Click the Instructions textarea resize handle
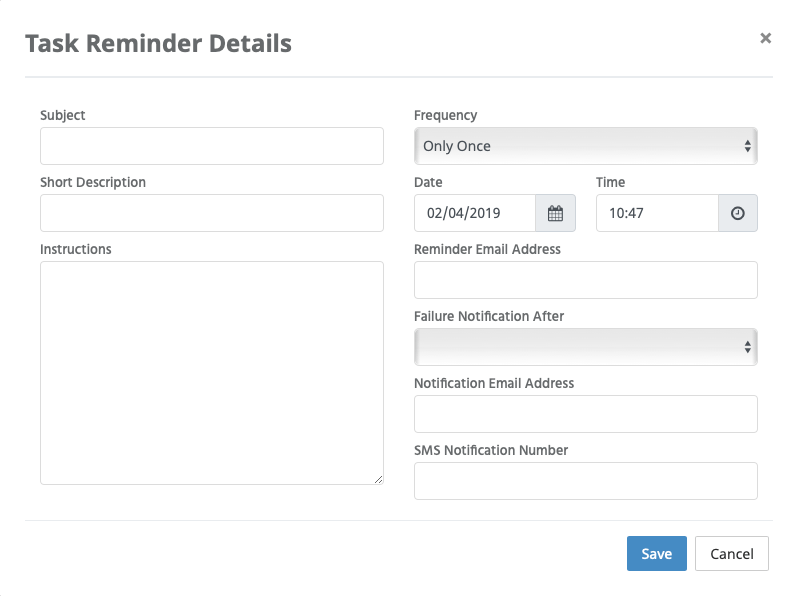This screenshot has height=596, width=796. point(378,479)
